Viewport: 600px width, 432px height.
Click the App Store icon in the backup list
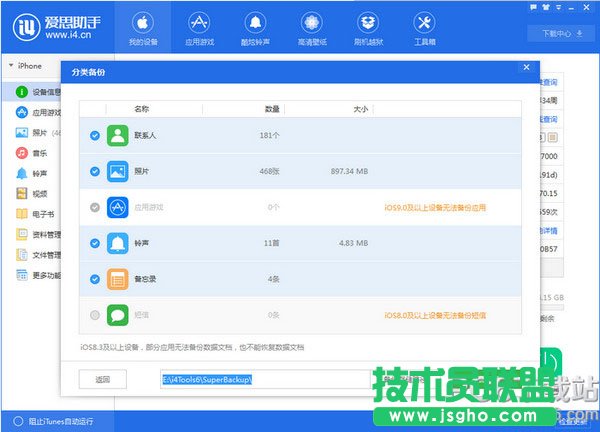coord(117,207)
